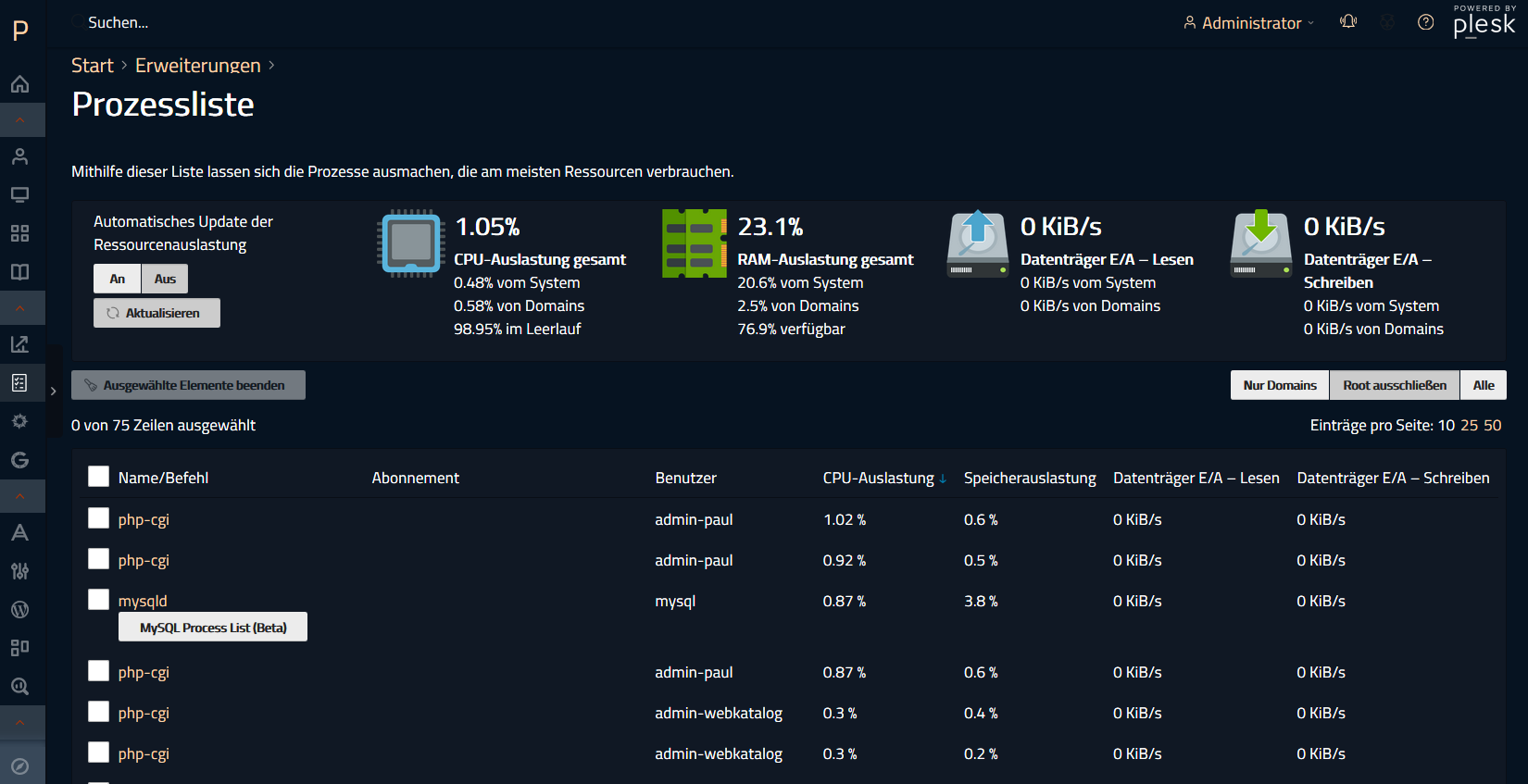Open the Administrator account dropdown
1528x784 pixels.
click(1249, 23)
